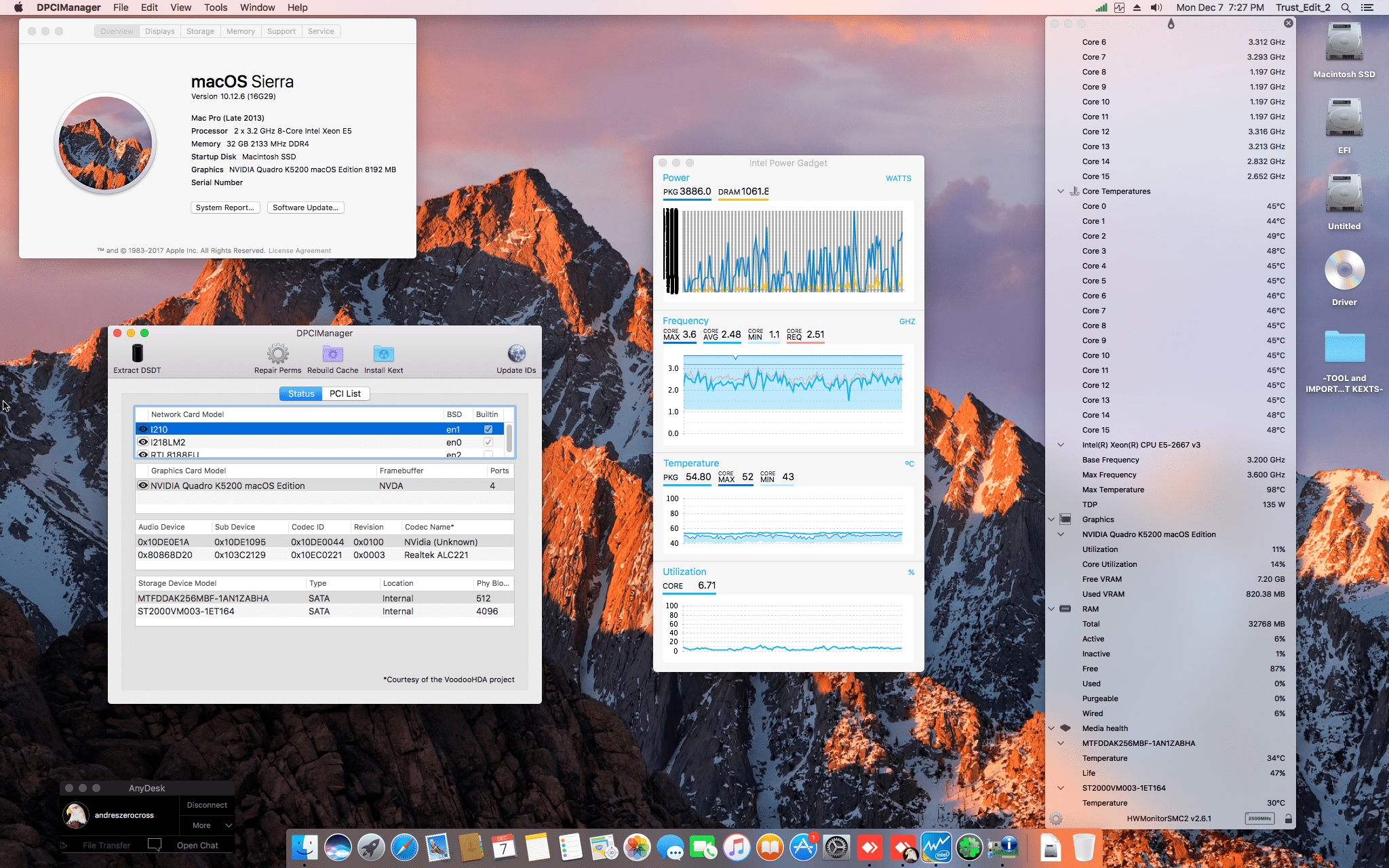Click the Extract DSDT toolbar icon
This screenshot has width=1389, height=868.
tap(138, 353)
